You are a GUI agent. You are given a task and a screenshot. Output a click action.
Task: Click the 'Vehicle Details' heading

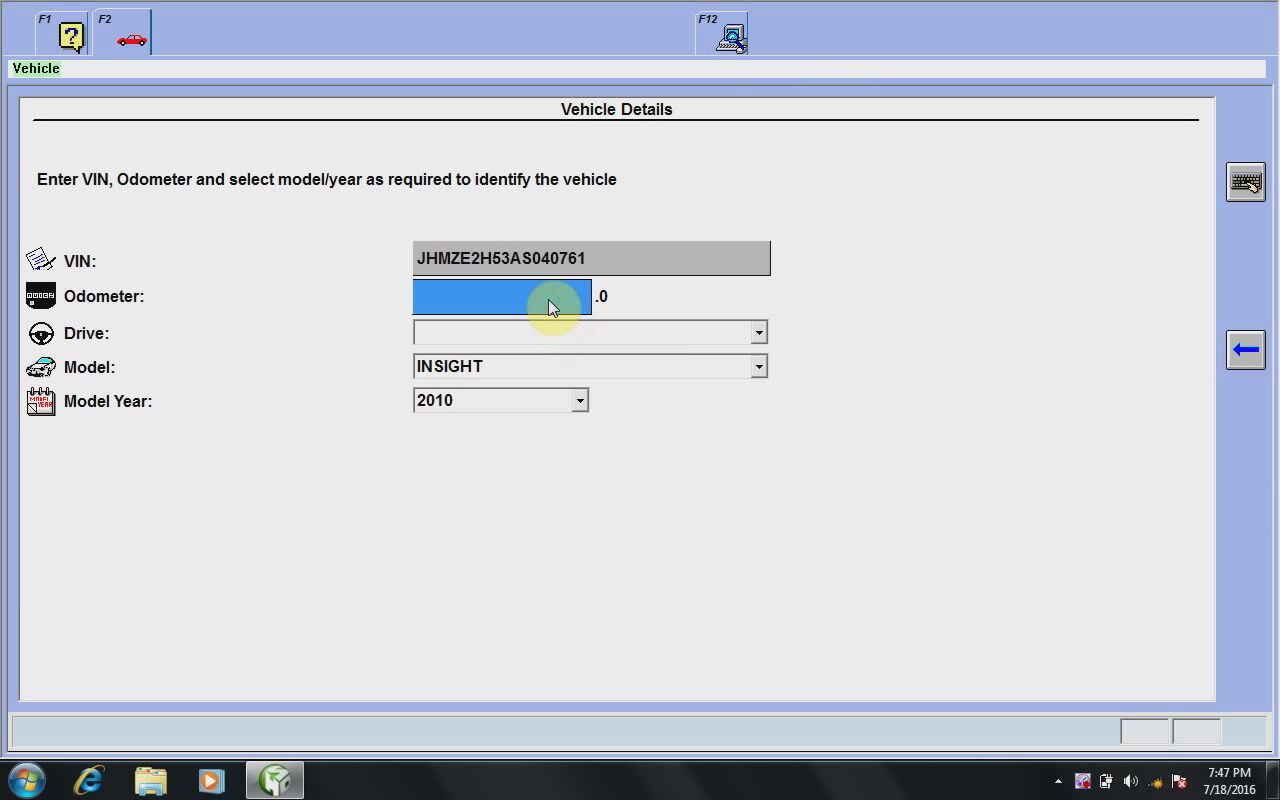[616, 109]
